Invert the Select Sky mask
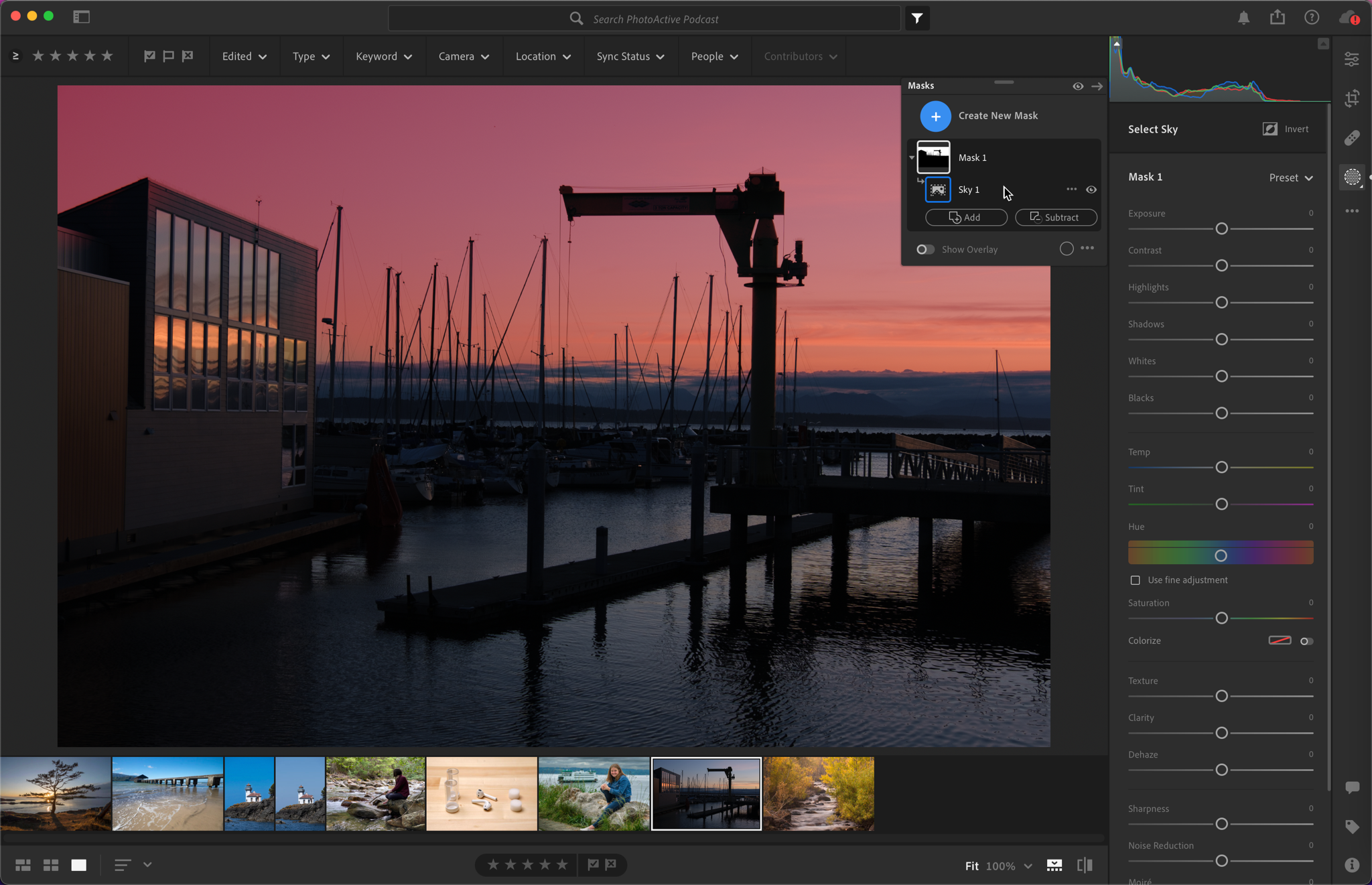Image resolution: width=1372 pixels, height=885 pixels. 1286,129
